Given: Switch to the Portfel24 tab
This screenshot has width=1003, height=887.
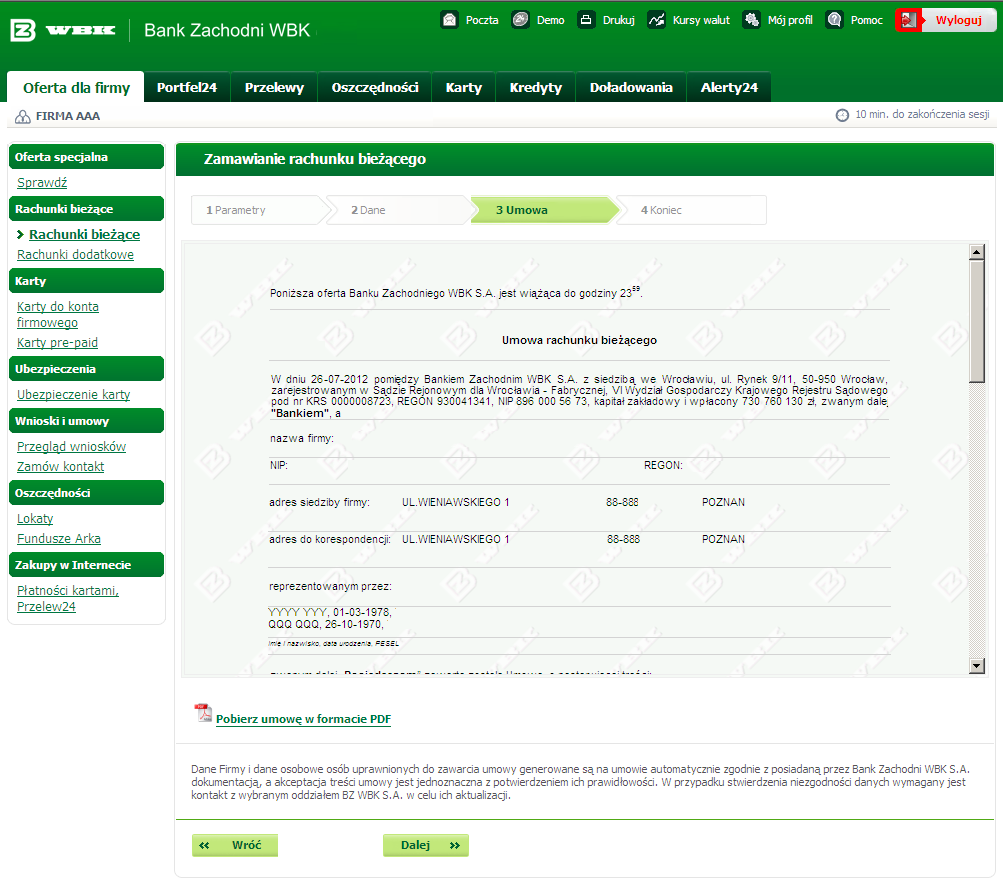Looking at the screenshot, I should tap(187, 87).
